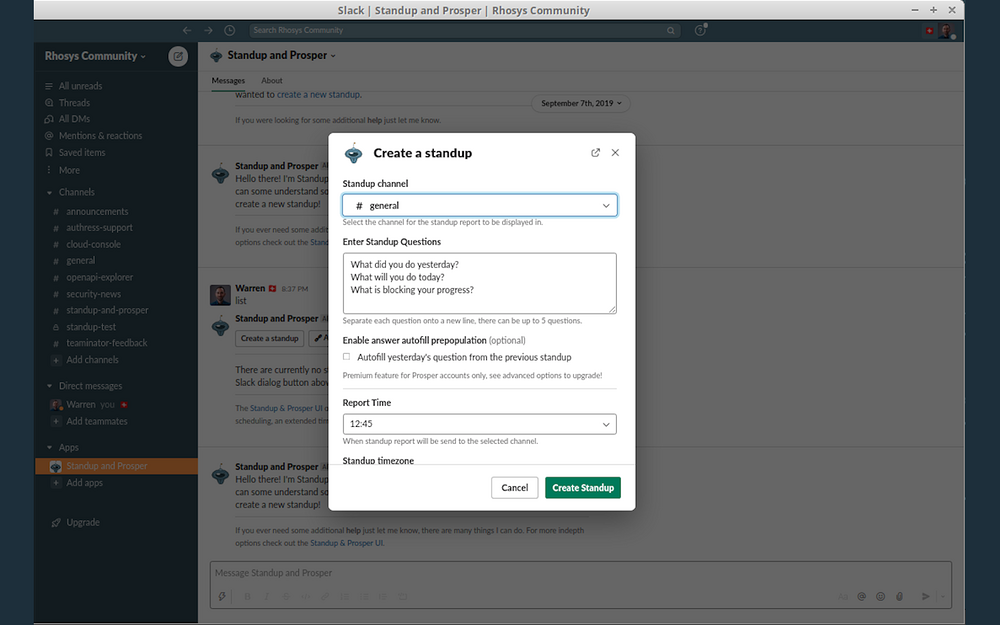Viewport: 1000px width, 625px height.
Task: Open Rhosys Community workspace menu
Action: tap(95, 56)
